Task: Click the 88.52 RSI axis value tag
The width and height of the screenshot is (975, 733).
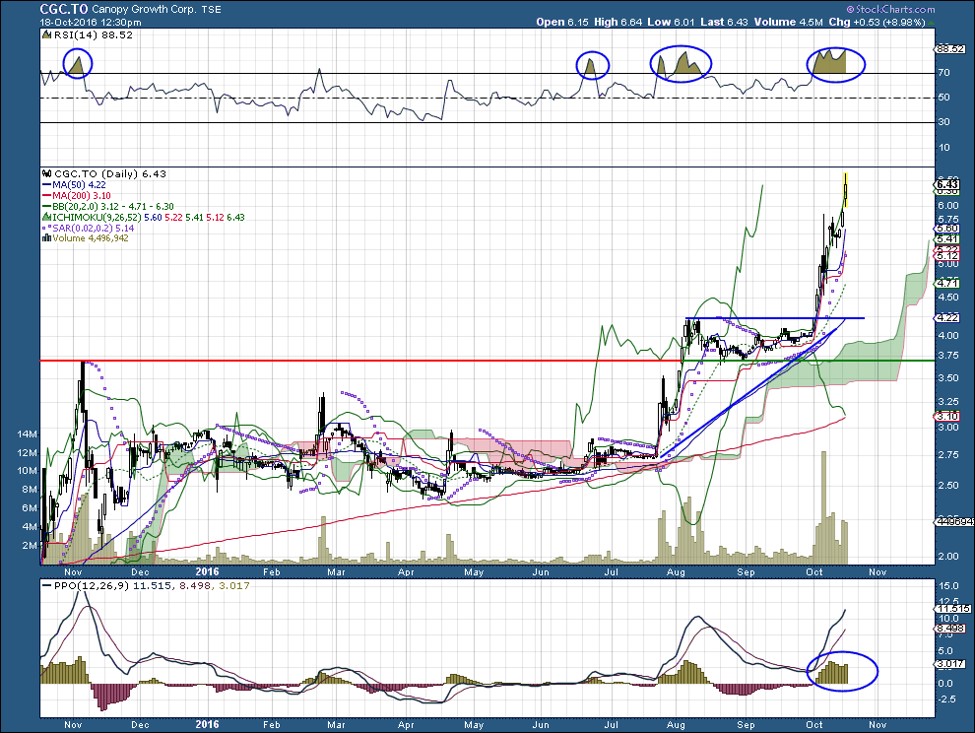Action: 950,48
